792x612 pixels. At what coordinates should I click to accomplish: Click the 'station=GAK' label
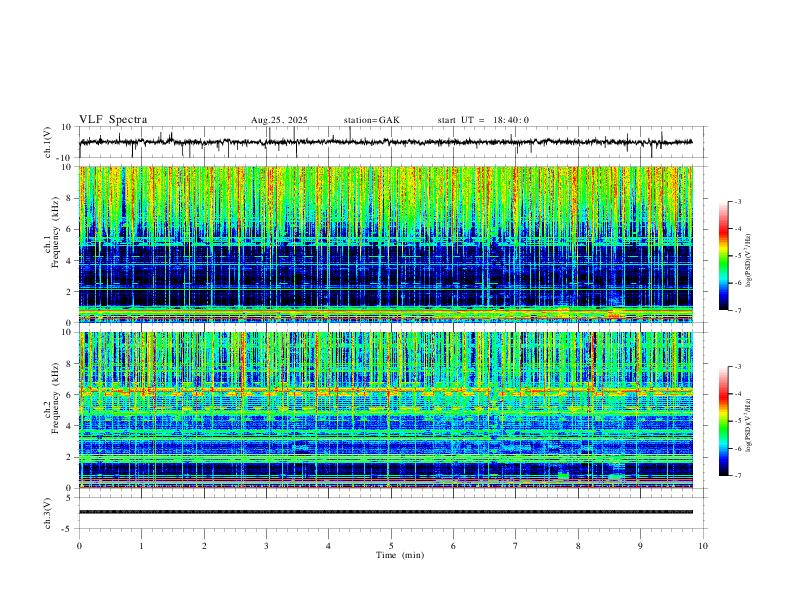372,120
